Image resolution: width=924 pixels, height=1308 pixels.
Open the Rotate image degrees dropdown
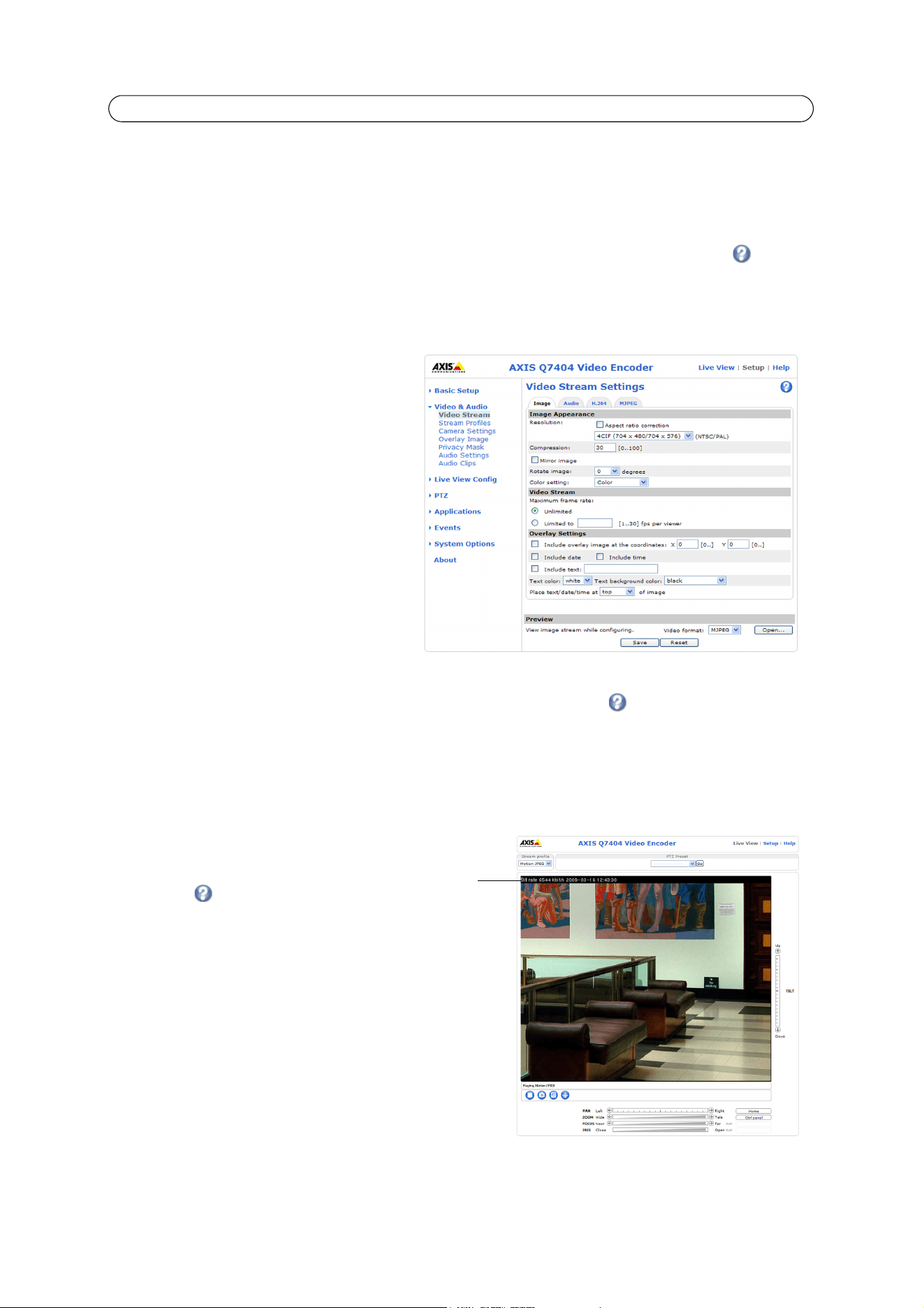[606, 472]
